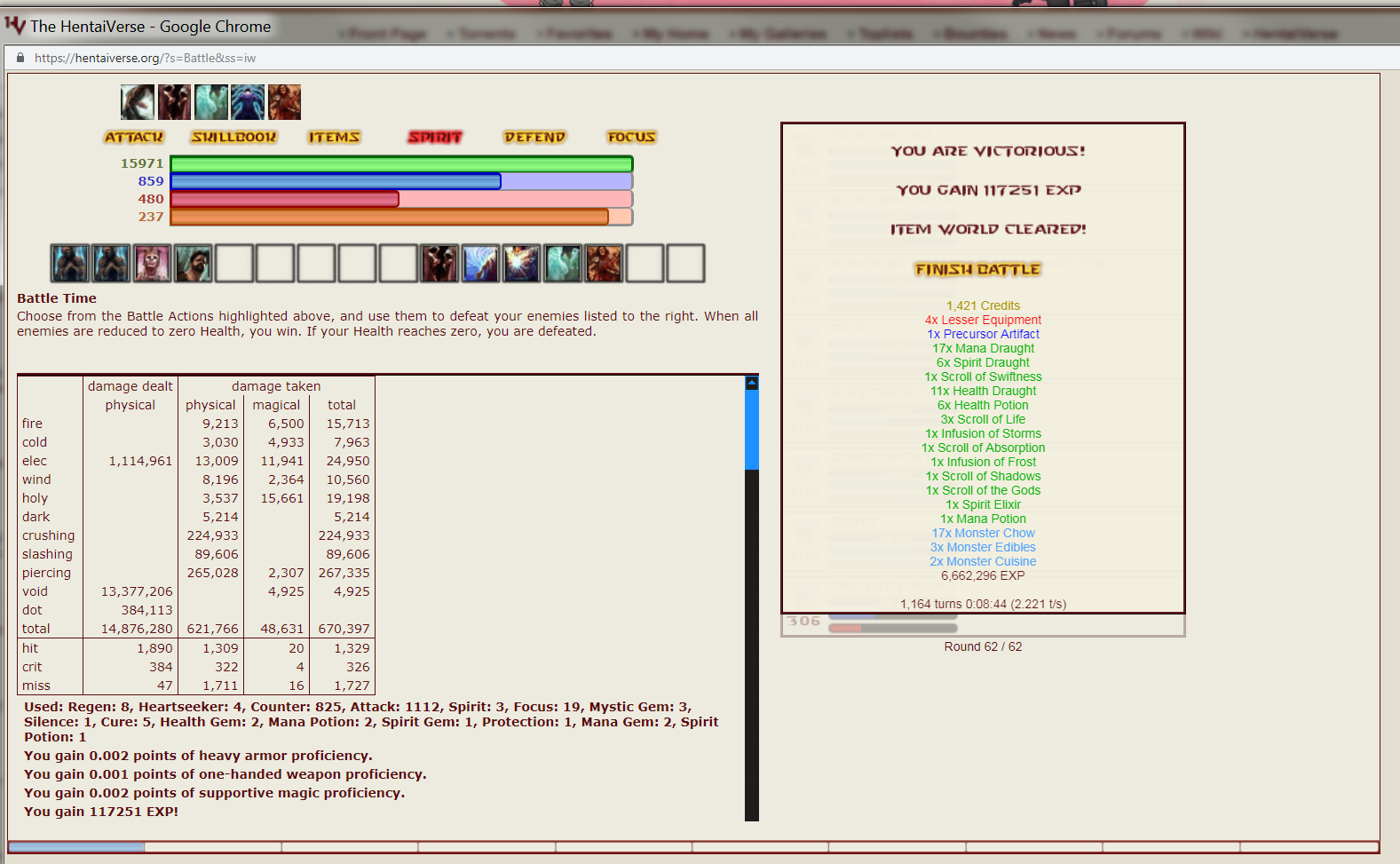
Task: Click the '6,662,296 EXP' line
Action: [x=983, y=575]
